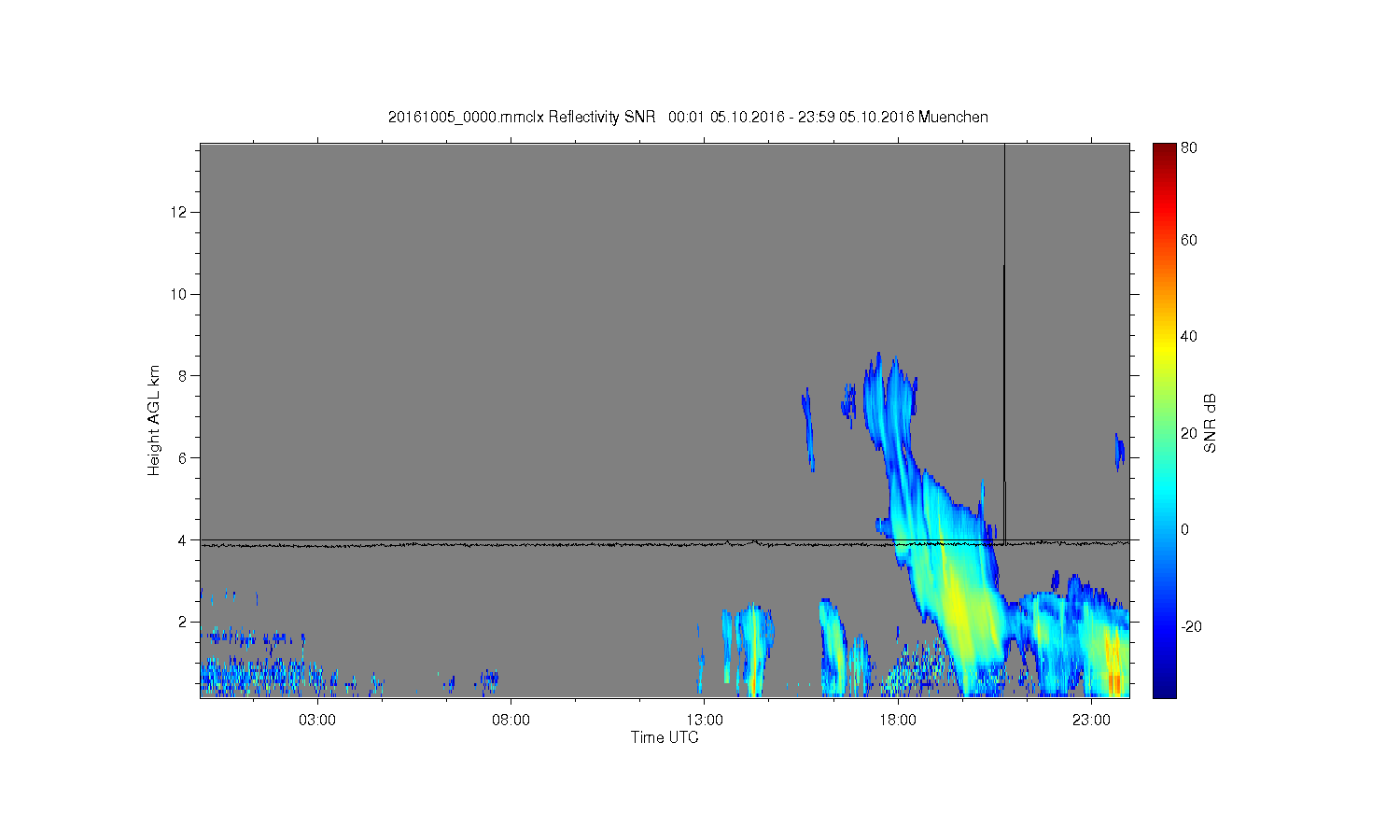Screen dimensions: 1400x840
Task: Click the colorbar value 80
Action: 1189,147
